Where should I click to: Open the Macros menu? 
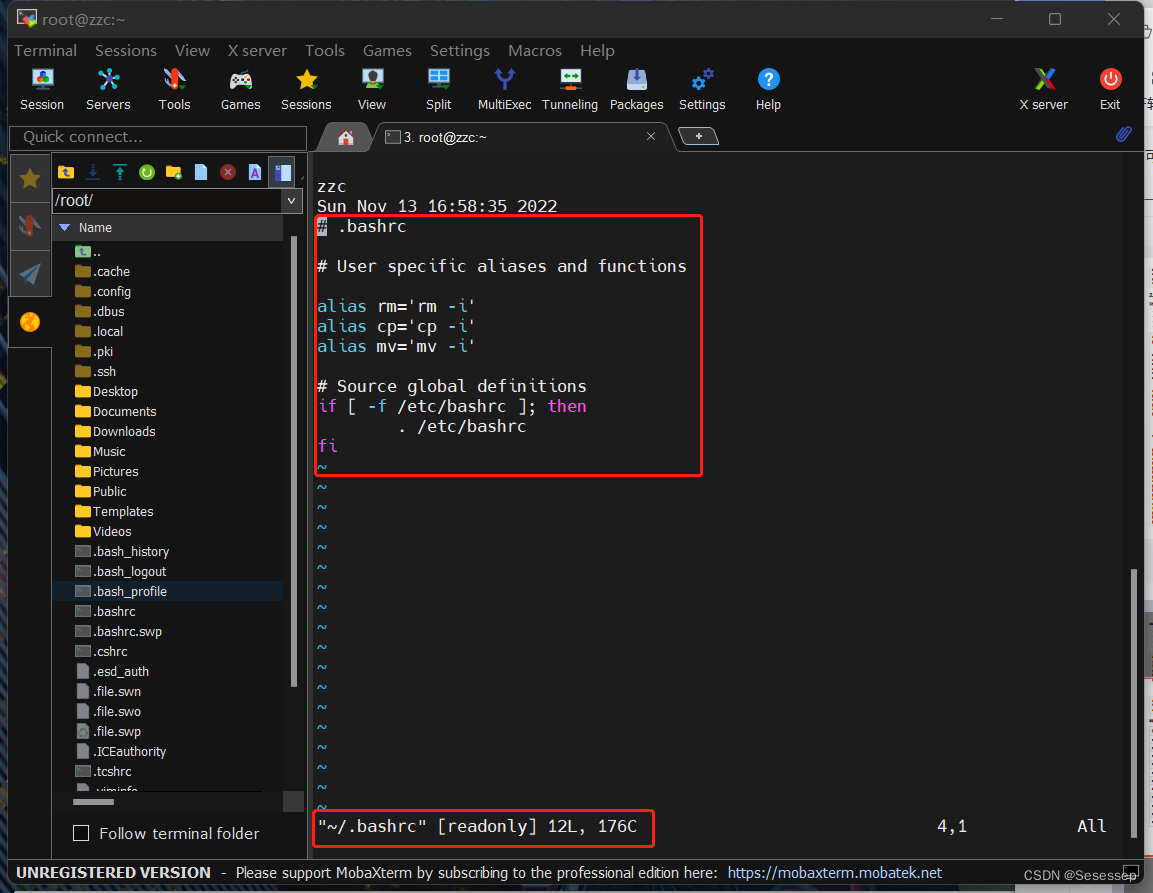click(535, 51)
